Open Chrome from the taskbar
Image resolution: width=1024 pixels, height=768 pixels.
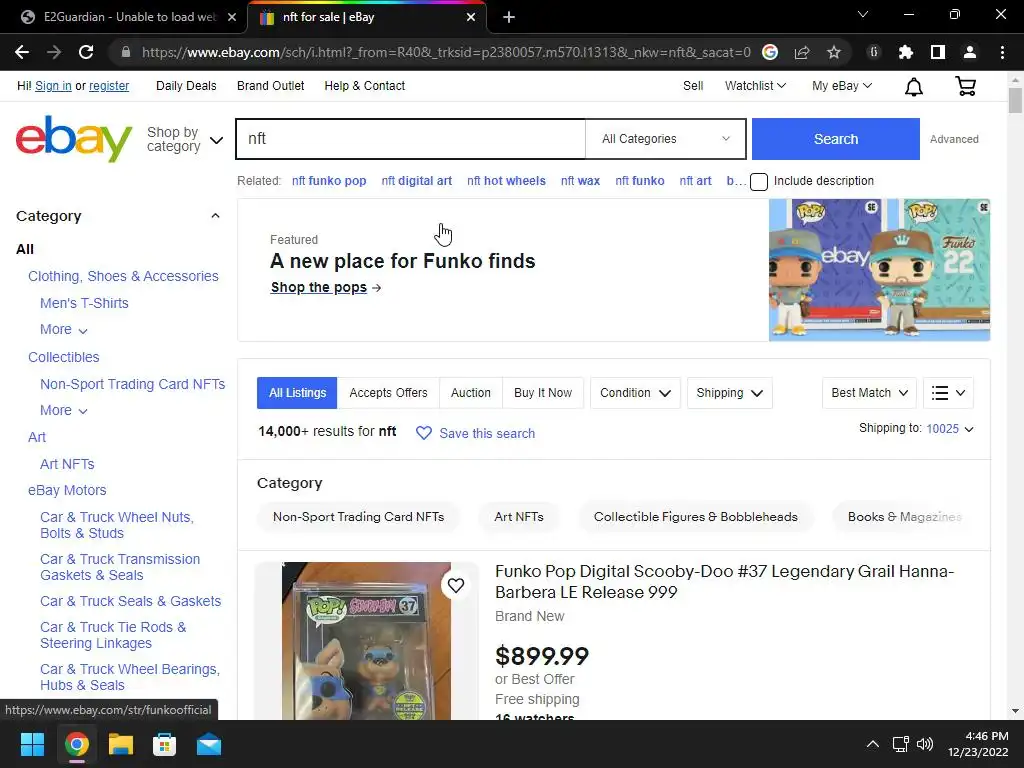coord(76,744)
